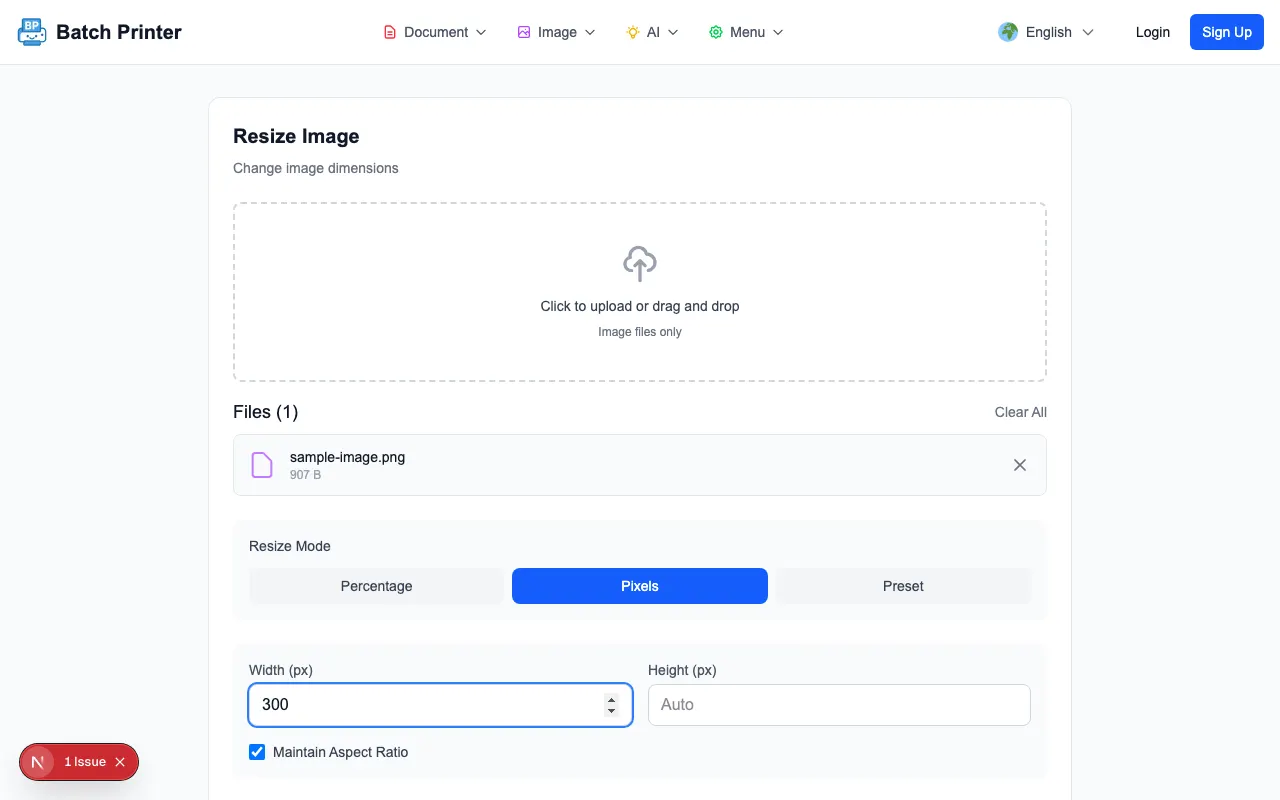Click the 907 B file size text
This screenshot has width=1280, height=800.
[x=306, y=475]
